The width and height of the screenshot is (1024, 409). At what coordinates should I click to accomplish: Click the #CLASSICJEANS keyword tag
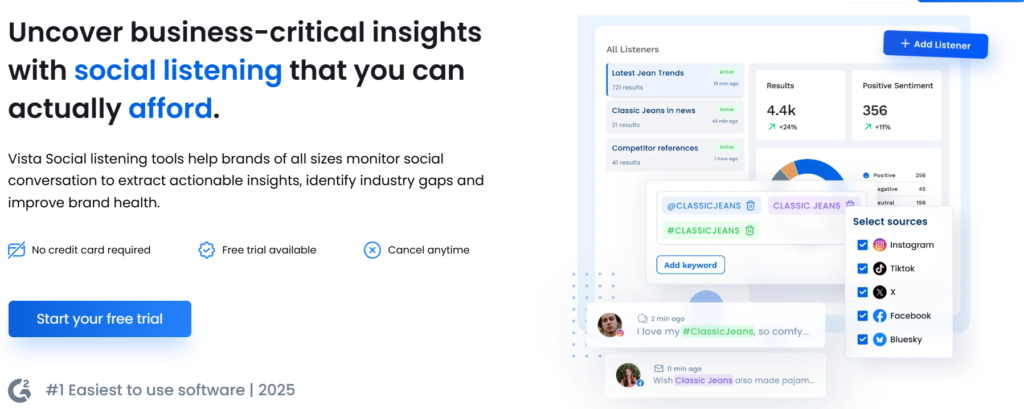pyautogui.click(x=711, y=230)
